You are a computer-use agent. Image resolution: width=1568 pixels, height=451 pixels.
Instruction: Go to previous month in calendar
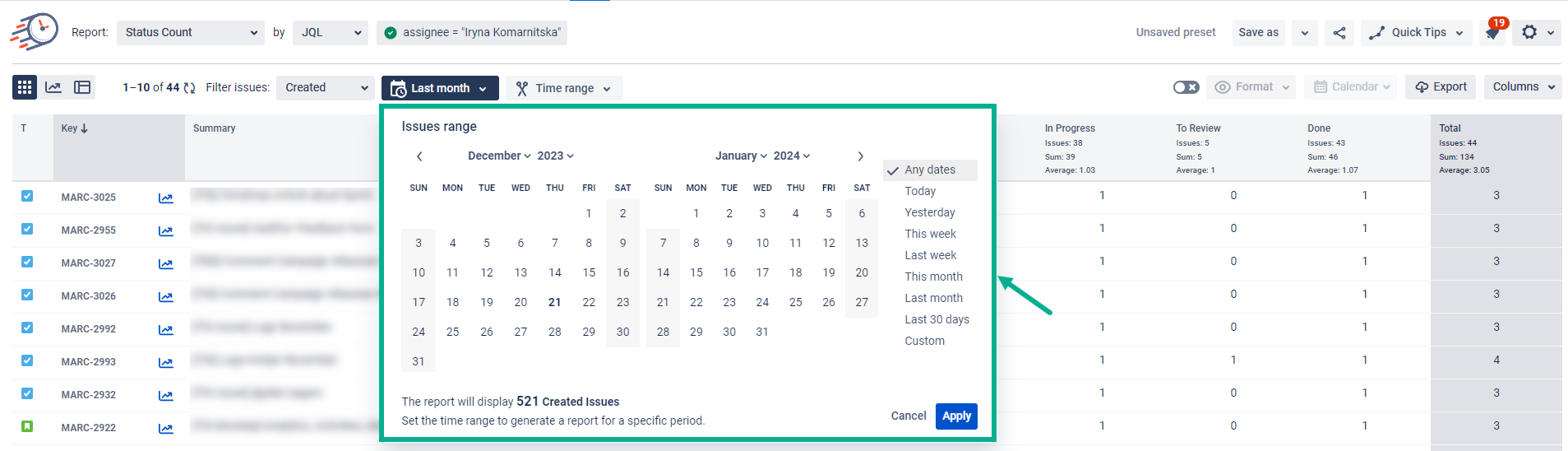(x=419, y=156)
